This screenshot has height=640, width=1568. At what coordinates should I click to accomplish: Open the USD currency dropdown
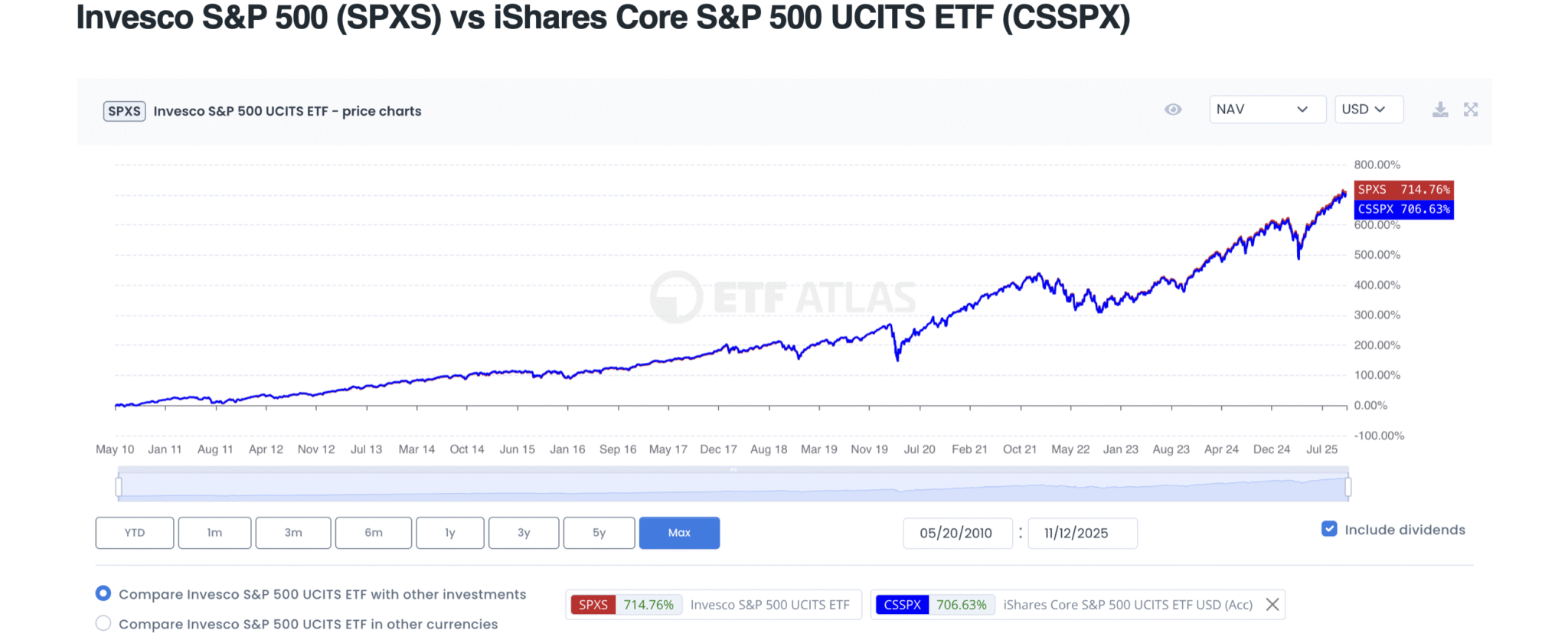(1369, 109)
